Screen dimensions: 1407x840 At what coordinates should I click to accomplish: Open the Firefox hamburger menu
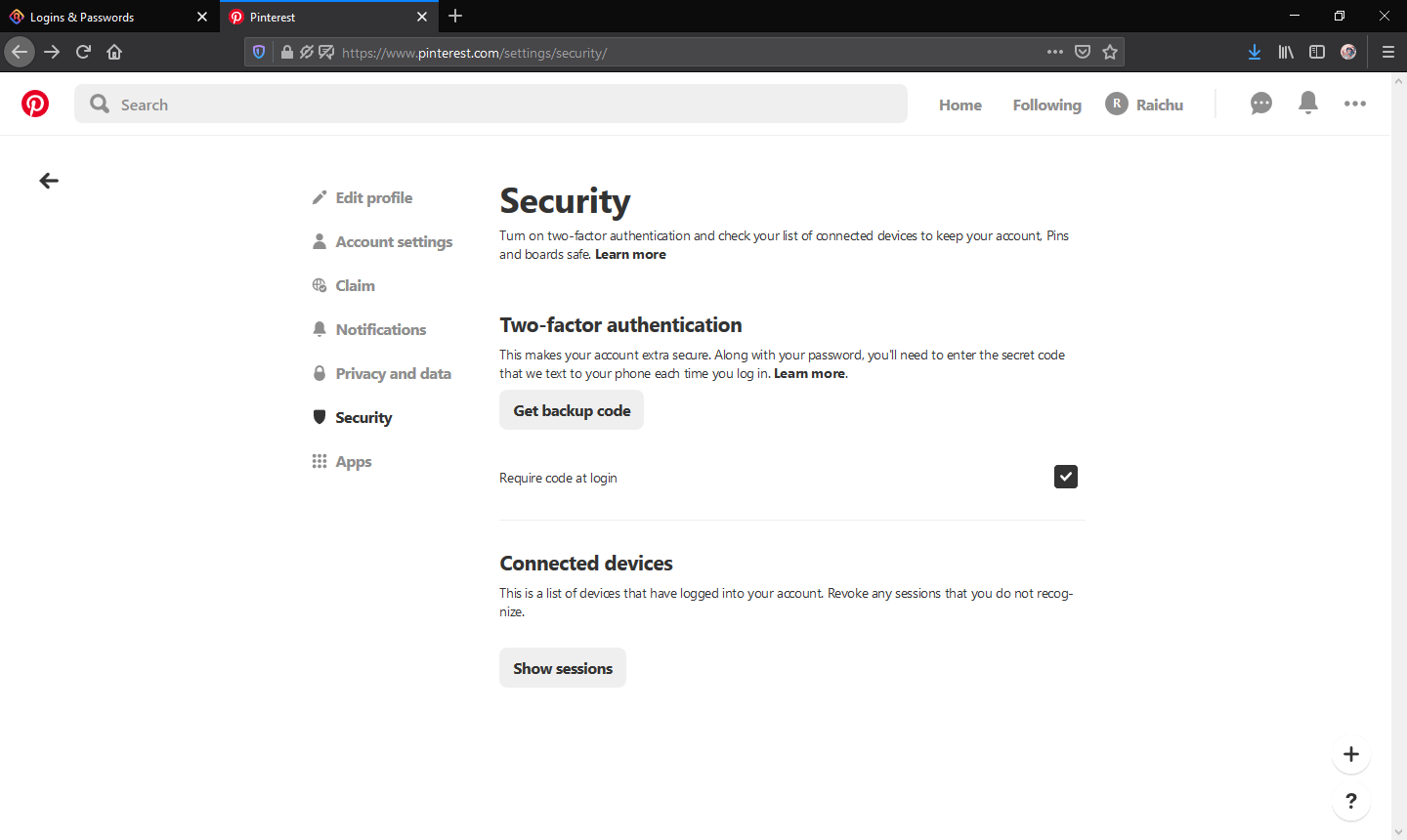[x=1387, y=52]
